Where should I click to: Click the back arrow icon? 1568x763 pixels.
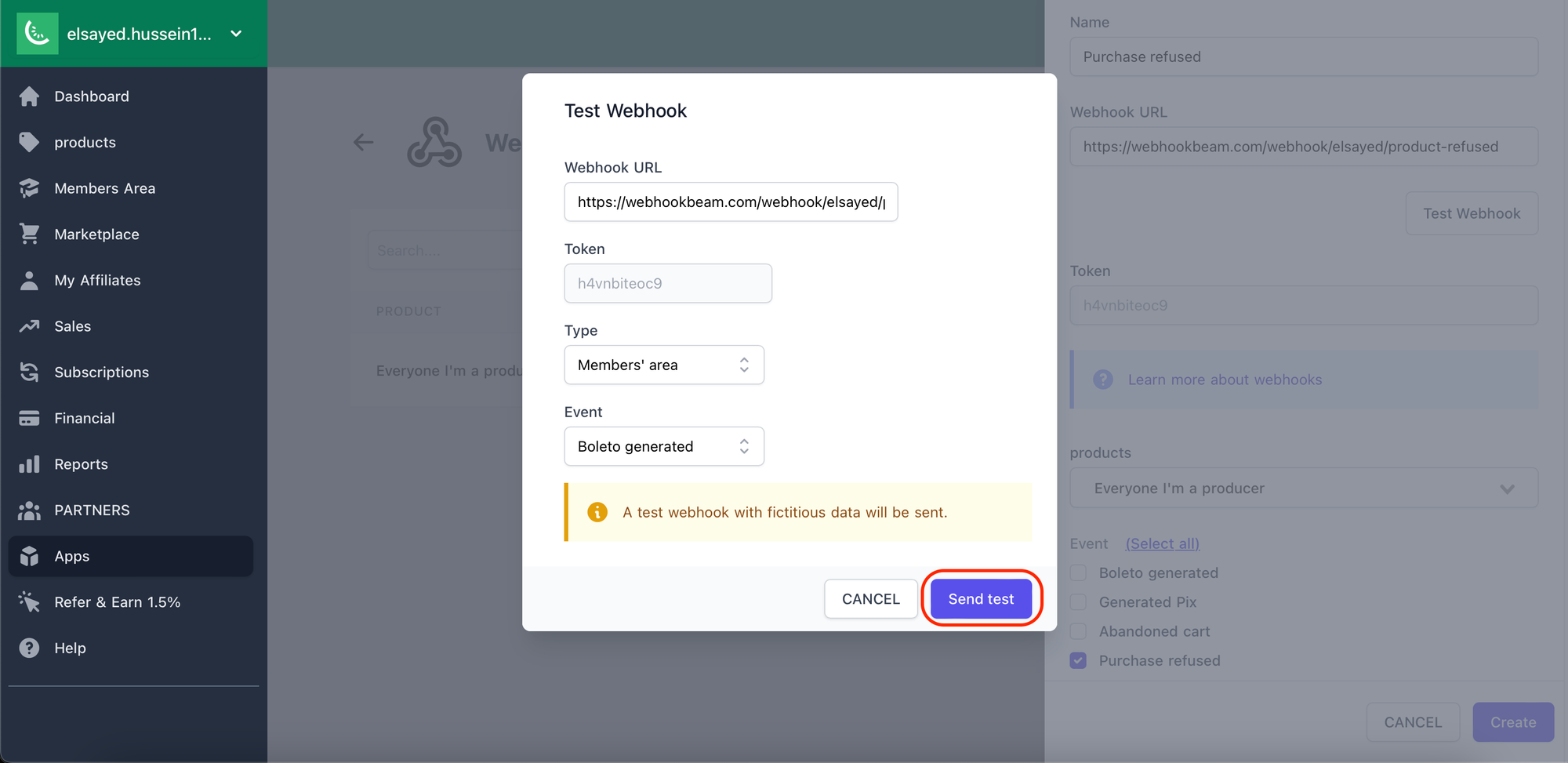pyautogui.click(x=363, y=142)
